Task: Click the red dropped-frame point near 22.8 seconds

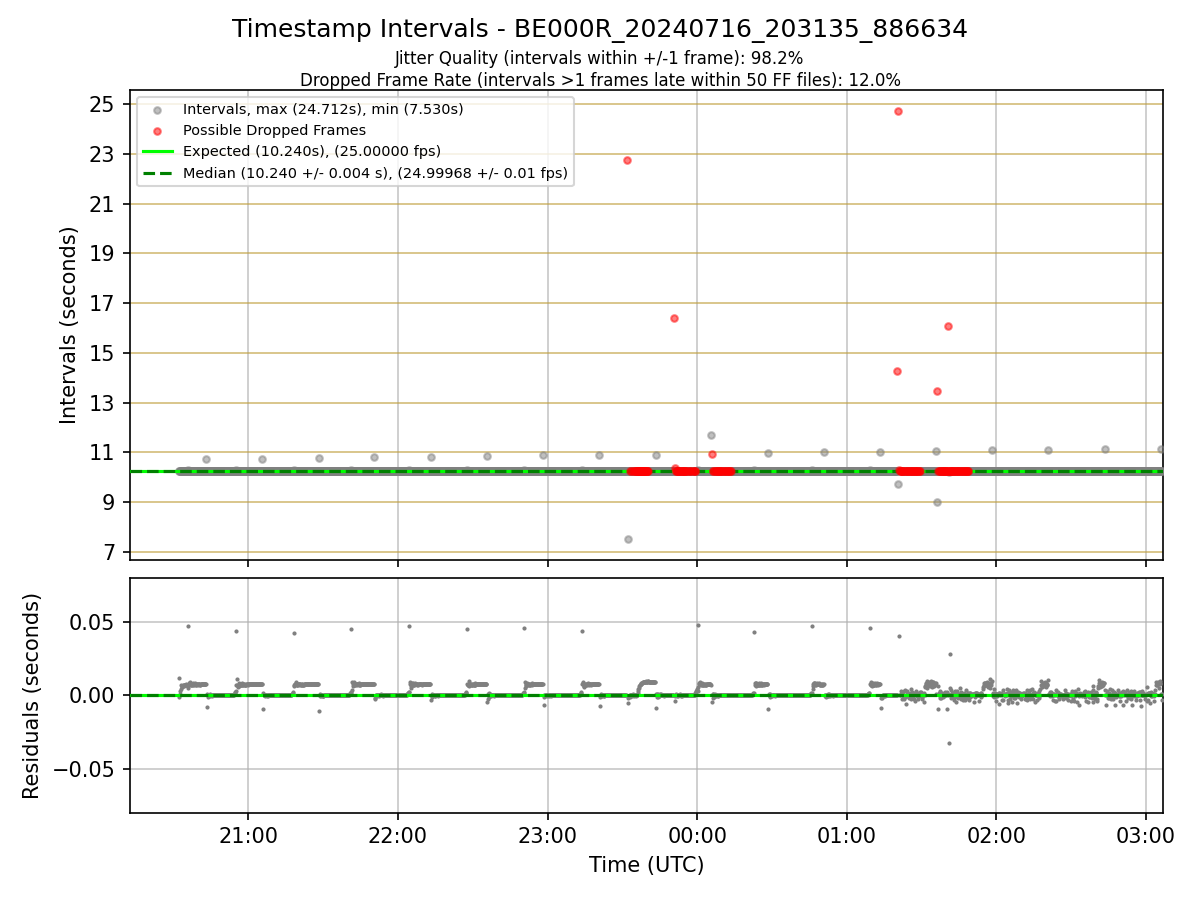Action: tap(627, 160)
